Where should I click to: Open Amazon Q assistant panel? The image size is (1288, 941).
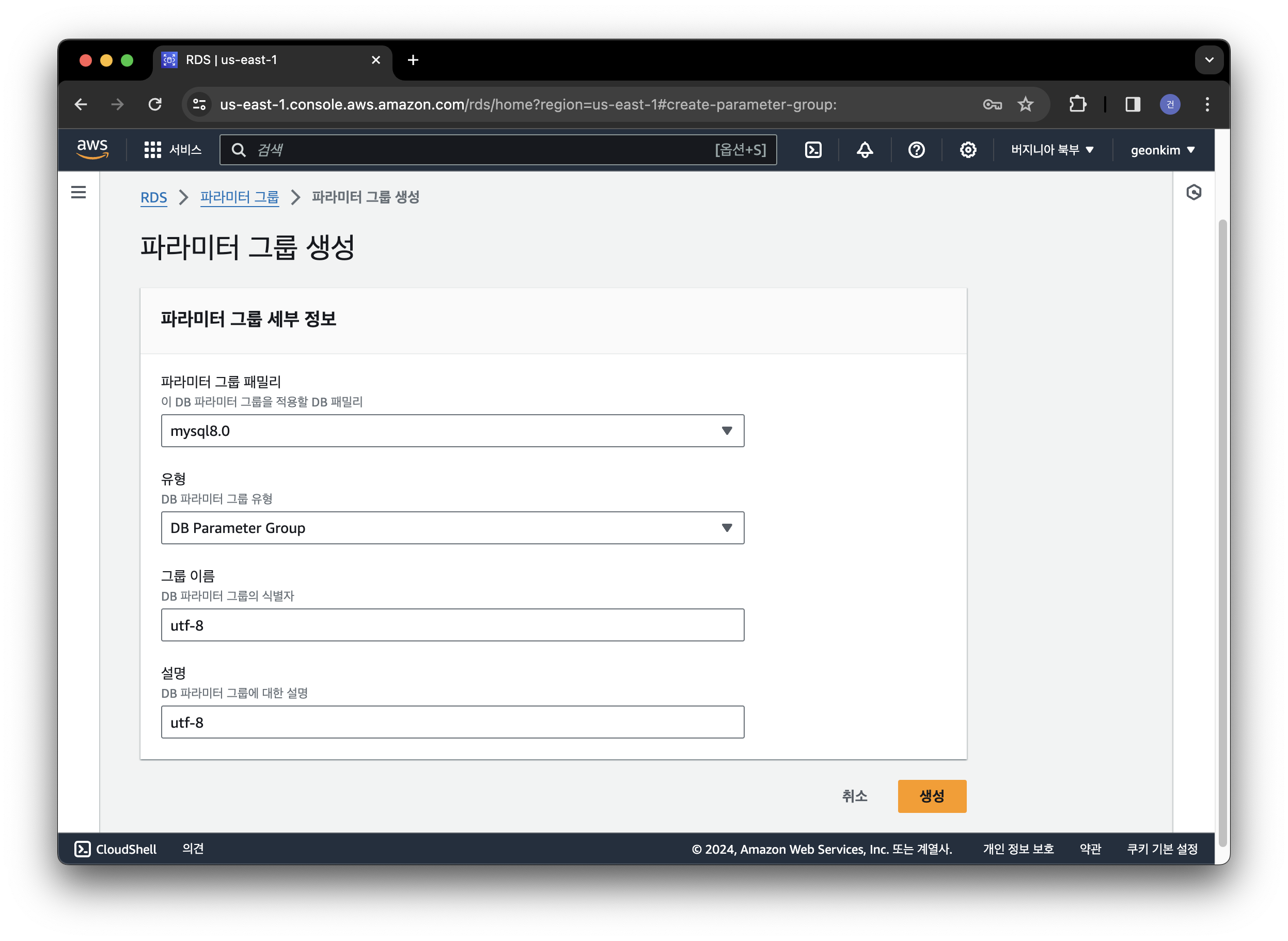coord(1195,193)
